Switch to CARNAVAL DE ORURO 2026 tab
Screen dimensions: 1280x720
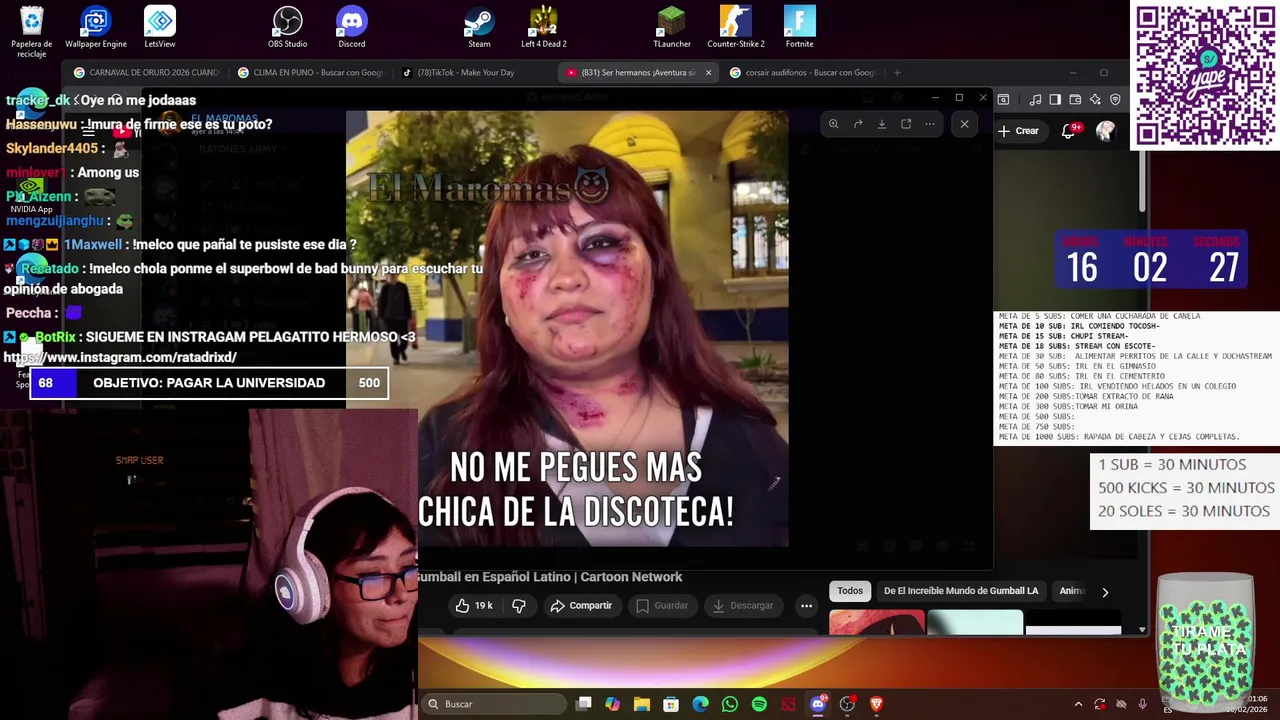click(146, 72)
